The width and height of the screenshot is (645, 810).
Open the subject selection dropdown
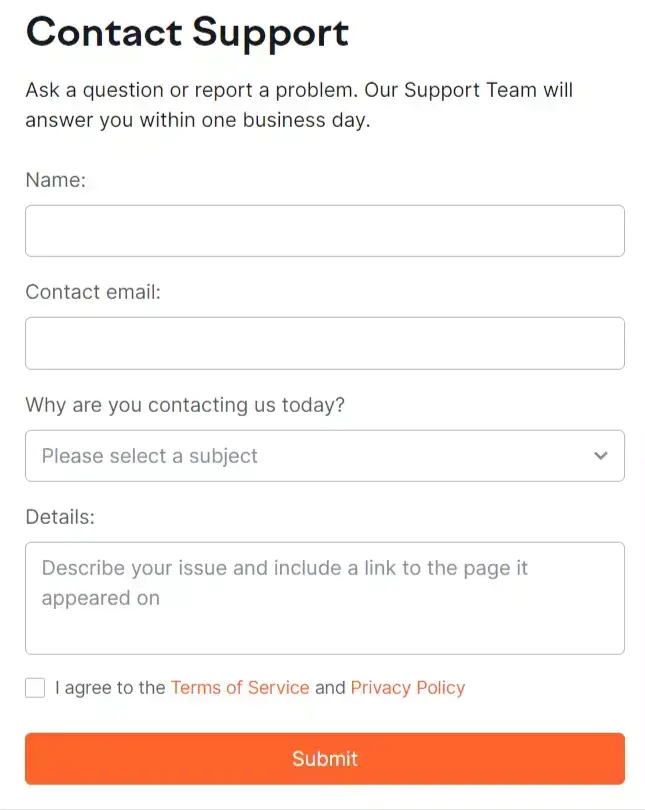[324, 455]
